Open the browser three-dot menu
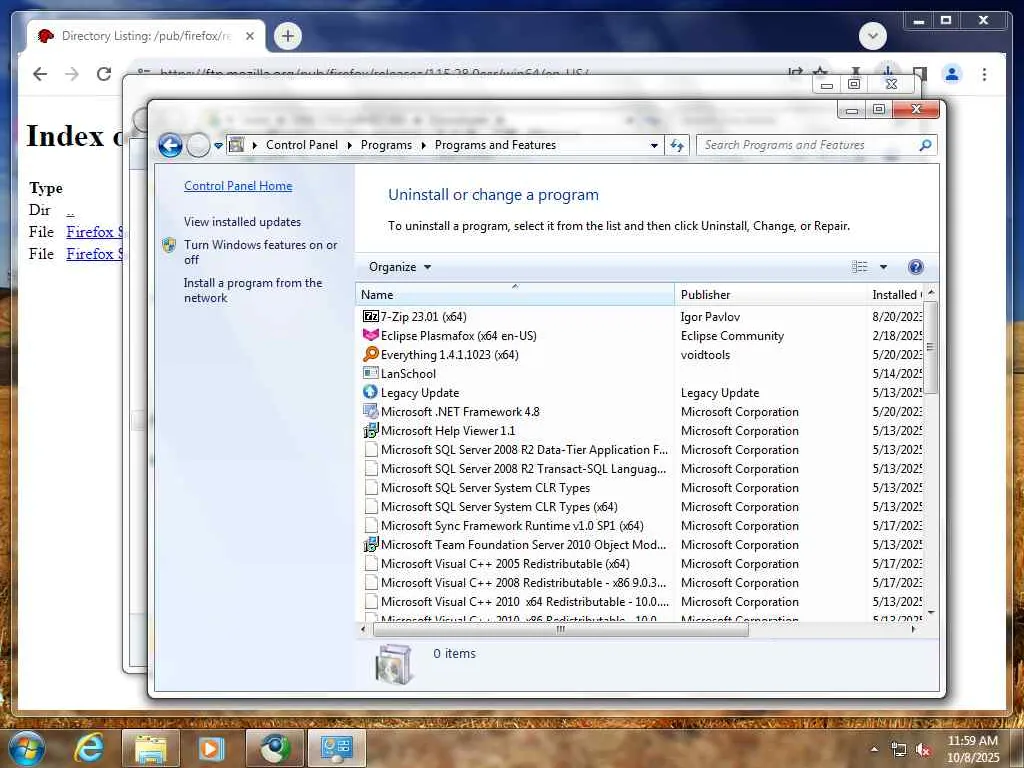Viewport: 1024px width, 768px height. 984,74
